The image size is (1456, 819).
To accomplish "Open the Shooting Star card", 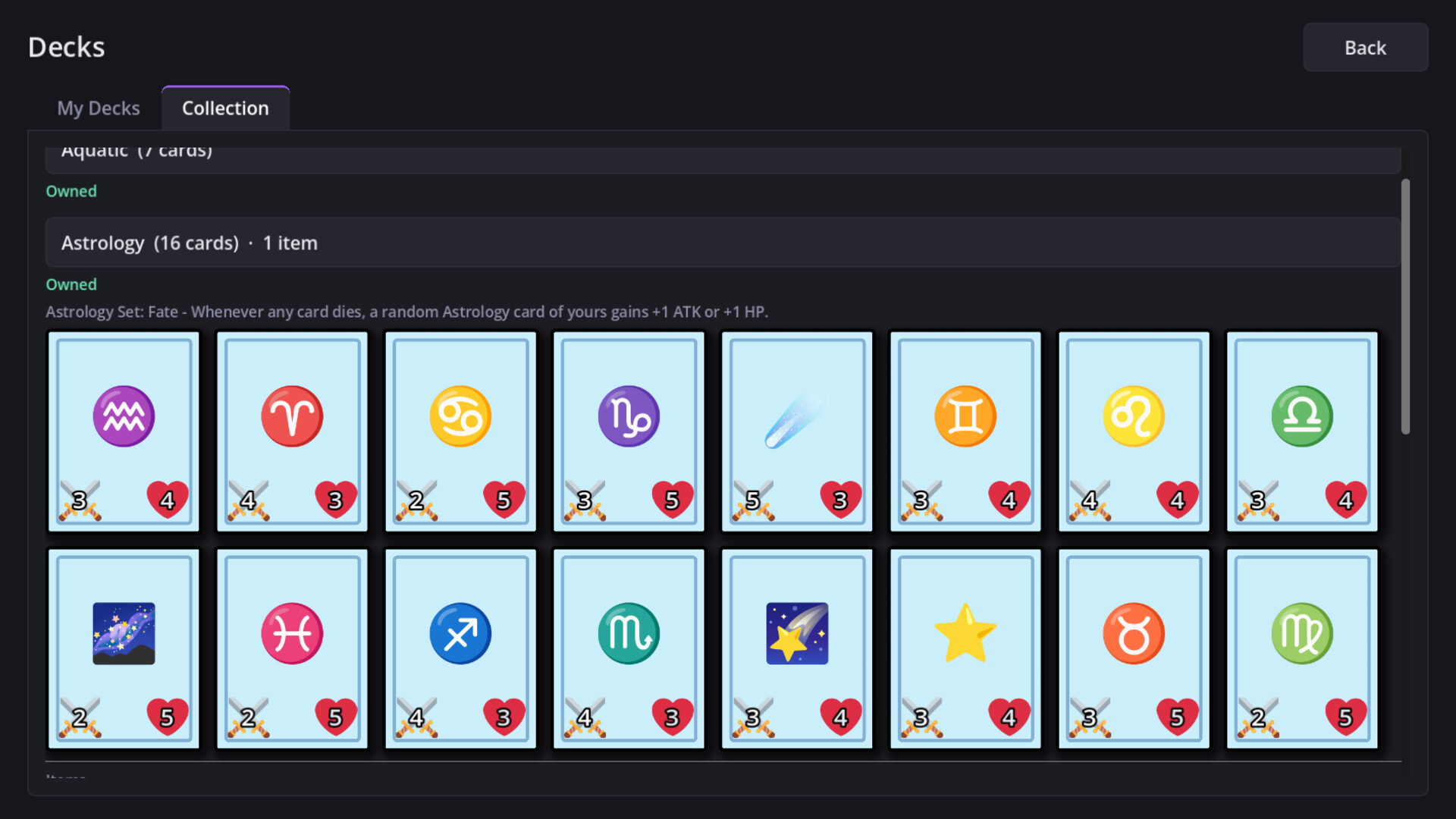I will pos(797,649).
